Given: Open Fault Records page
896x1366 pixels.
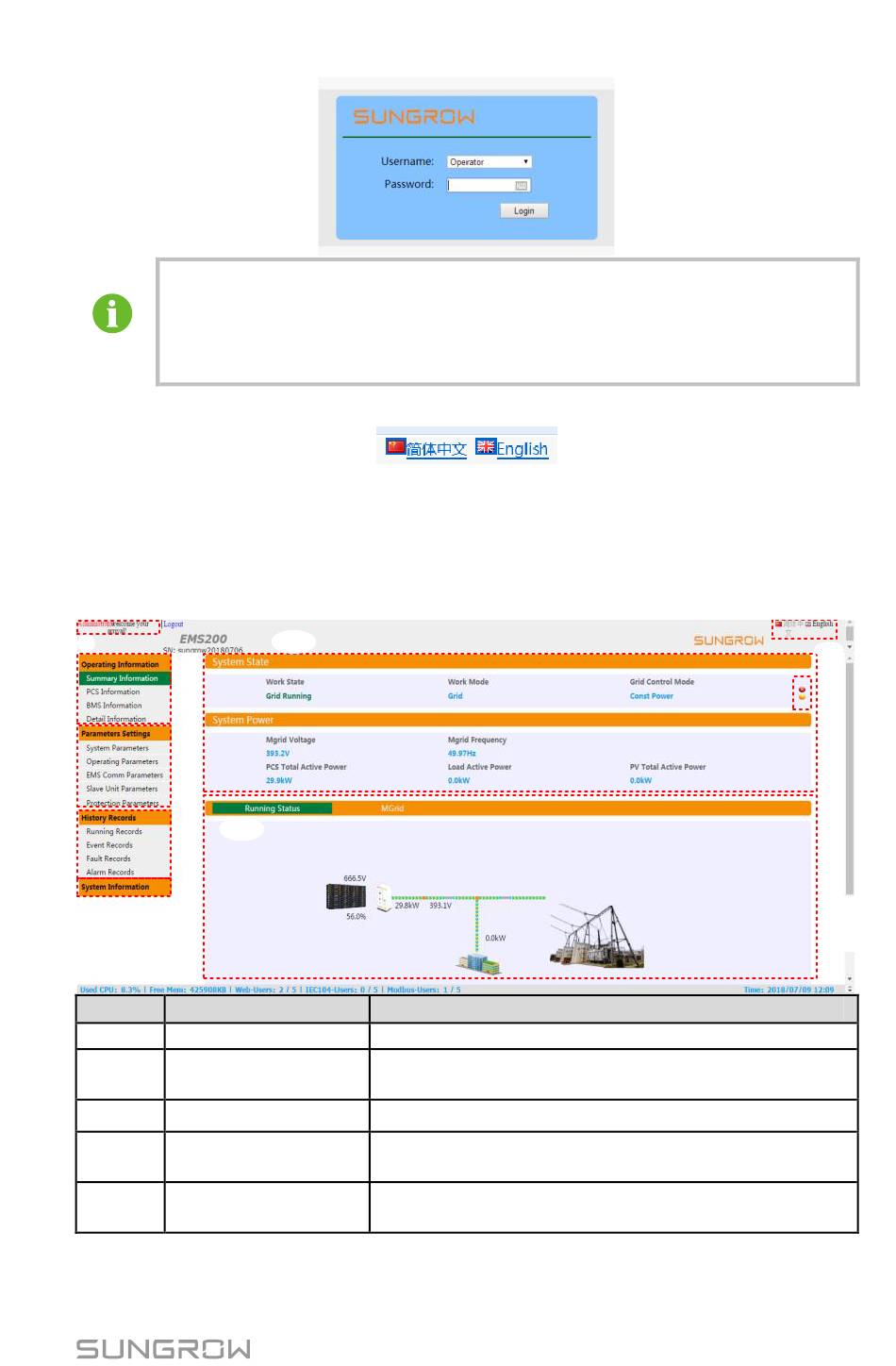Looking at the screenshot, I should tap(108, 858).
